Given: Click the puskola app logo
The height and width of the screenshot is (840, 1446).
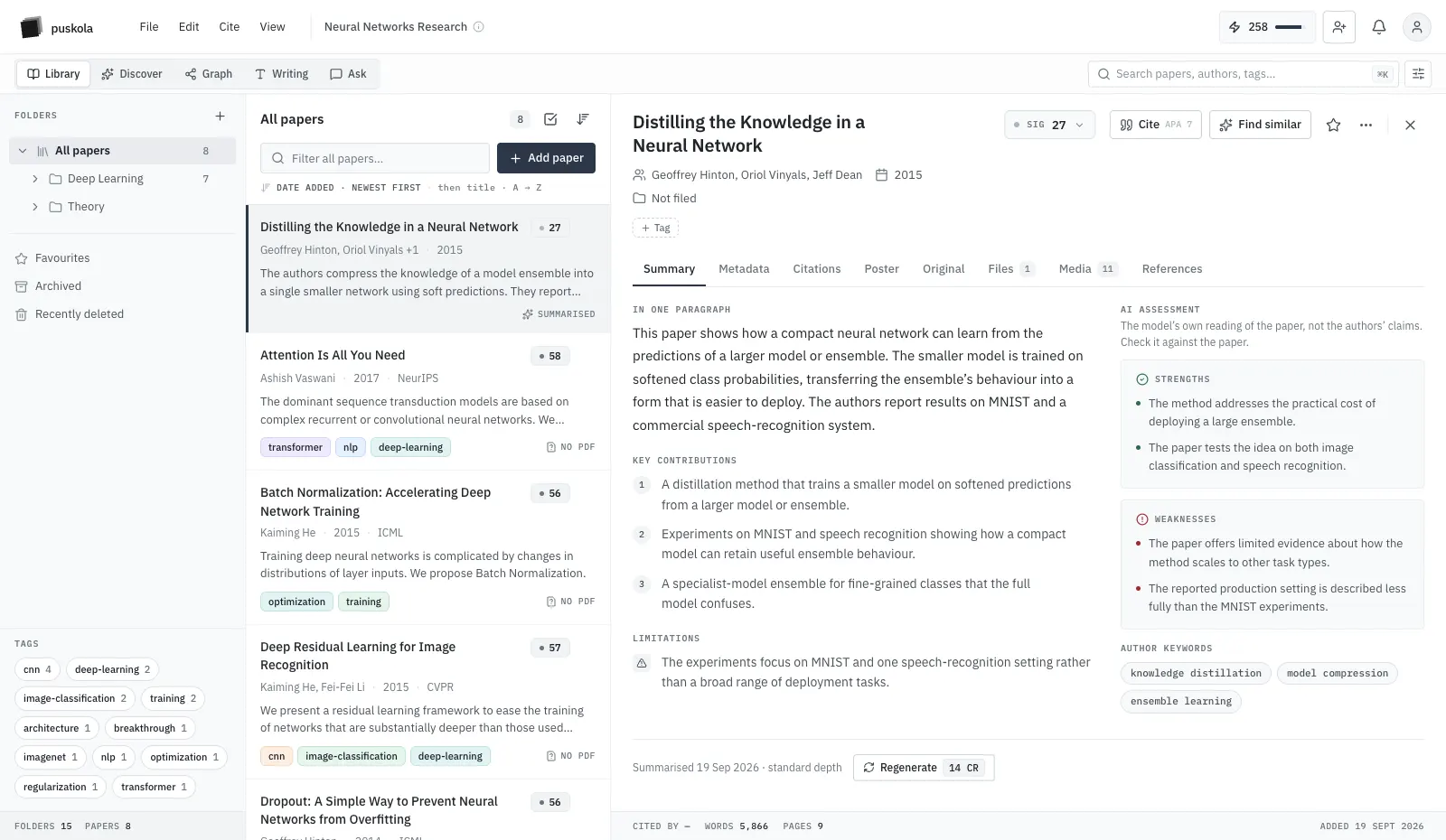Looking at the screenshot, I should (x=32, y=27).
